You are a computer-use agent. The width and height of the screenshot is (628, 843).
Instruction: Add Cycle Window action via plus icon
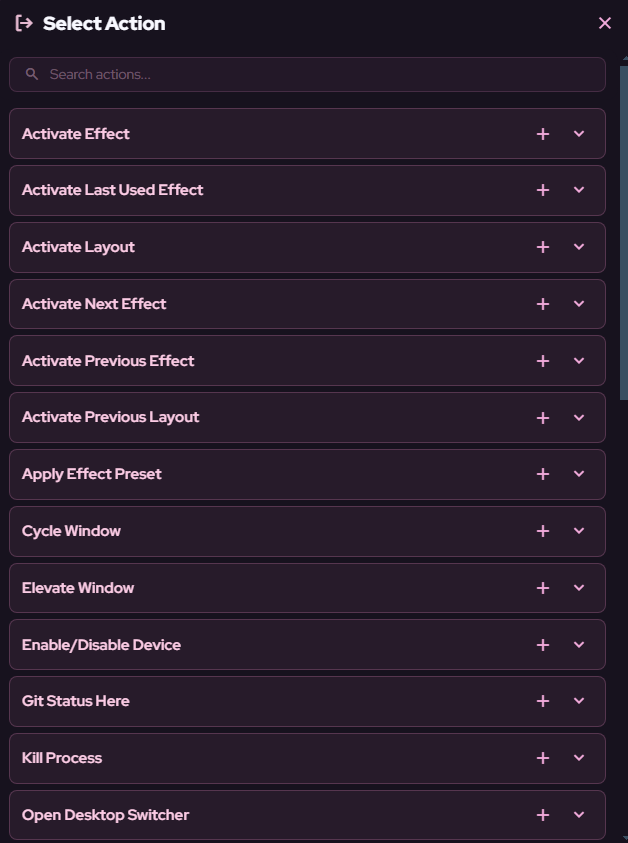point(543,531)
